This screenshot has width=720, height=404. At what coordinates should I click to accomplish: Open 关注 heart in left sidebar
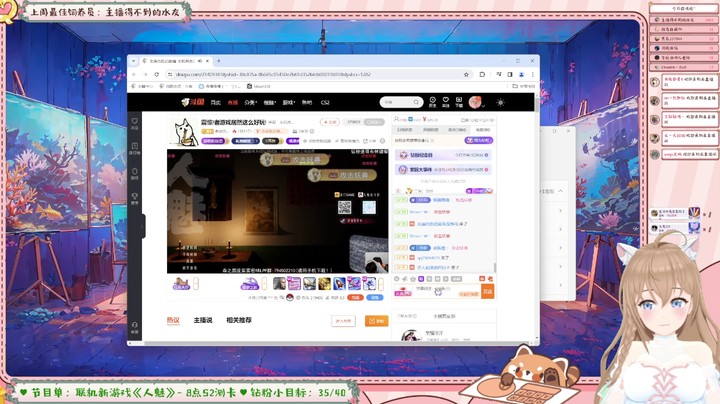click(x=135, y=123)
